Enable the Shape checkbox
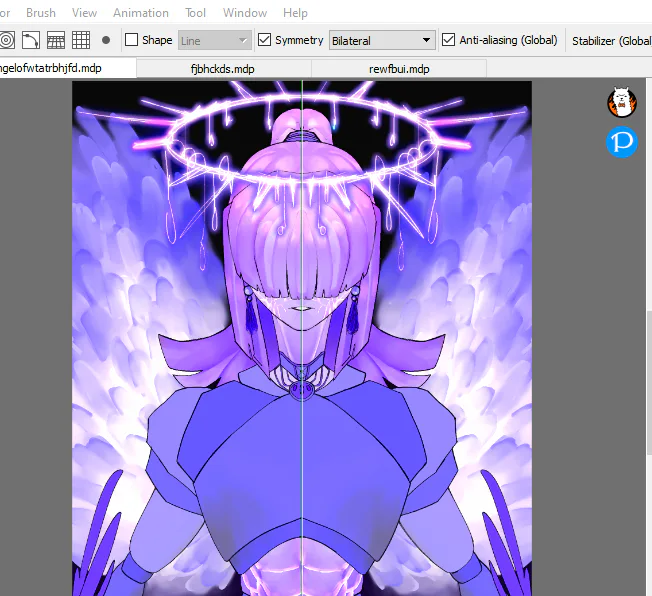Image resolution: width=652 pixels, height=596 pixels. pos(131,40)
